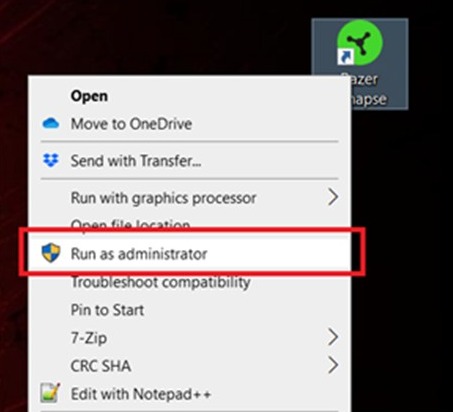Expand the 7-Zip submenu arrow
Viewport: 453px width, 412px height.
[333, 337]
